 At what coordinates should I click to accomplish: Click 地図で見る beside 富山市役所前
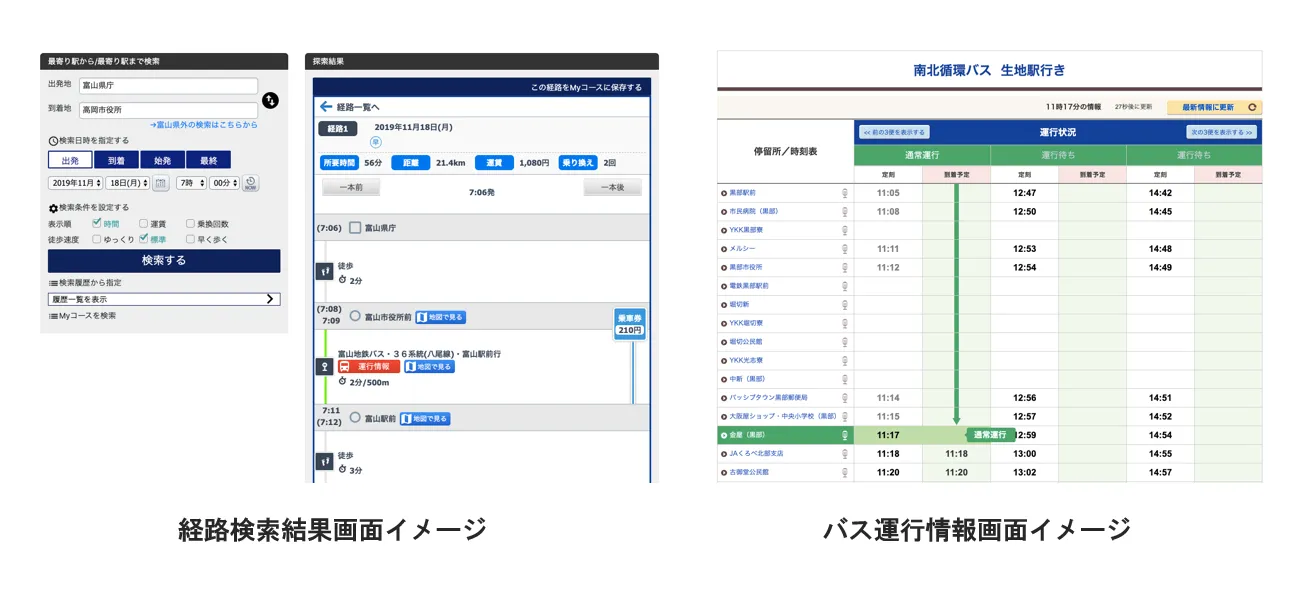(x=440, y=317)
